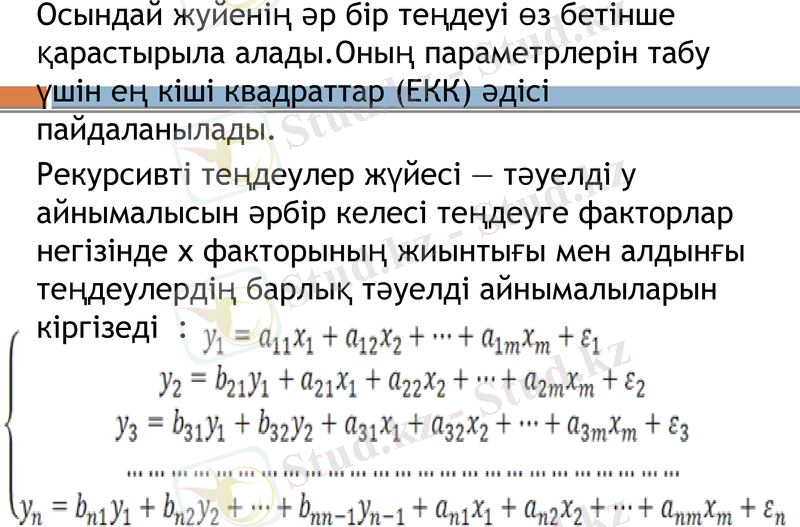Viewport: 800px width, 527px height.
Task: Click the line starting "айнымалысын әрбір келесі"
Action: point(385,214)
